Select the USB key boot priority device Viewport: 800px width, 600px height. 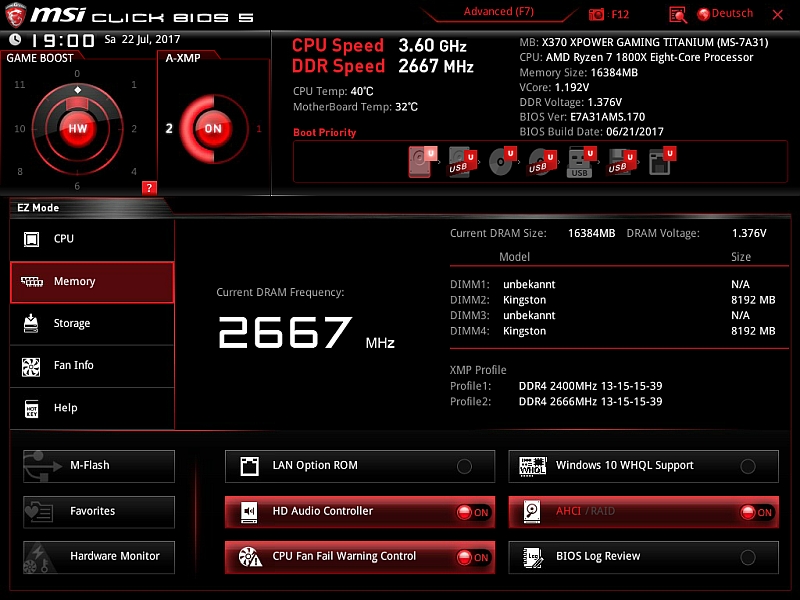[581, 162]
